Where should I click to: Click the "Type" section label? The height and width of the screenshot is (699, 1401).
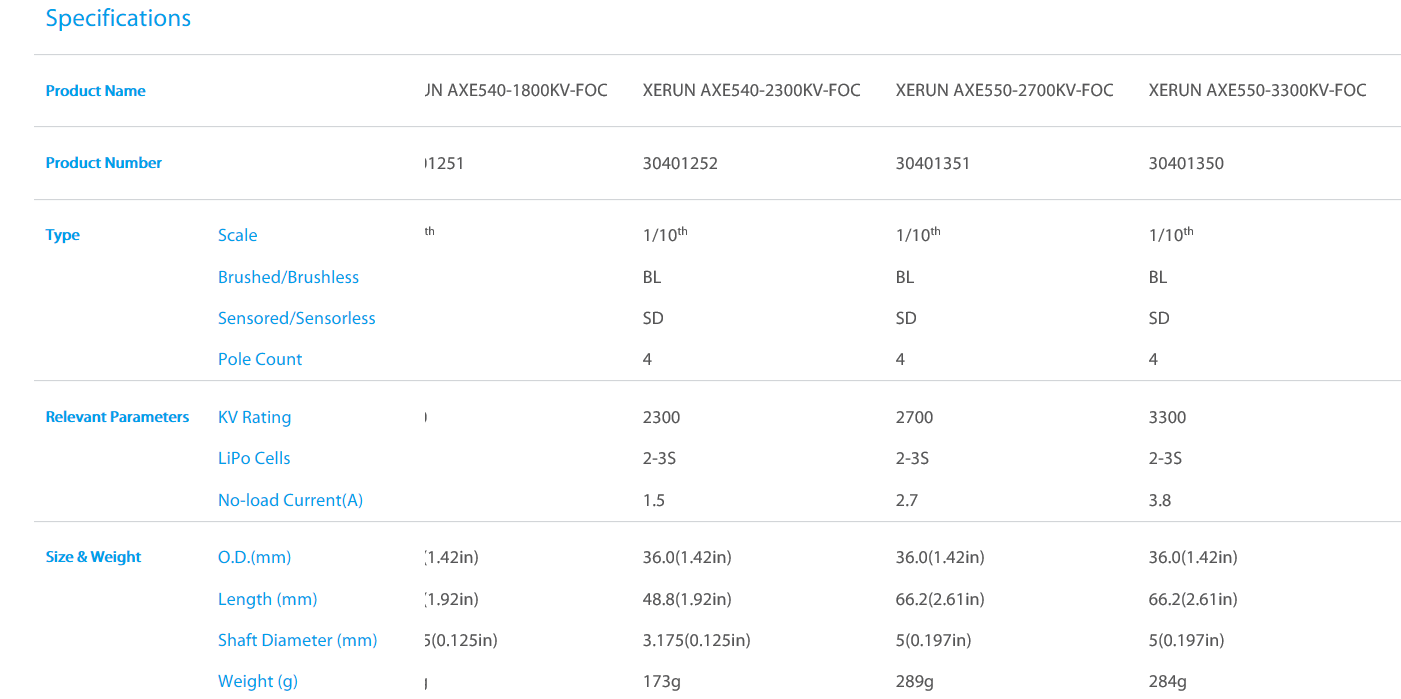[63, 235]
